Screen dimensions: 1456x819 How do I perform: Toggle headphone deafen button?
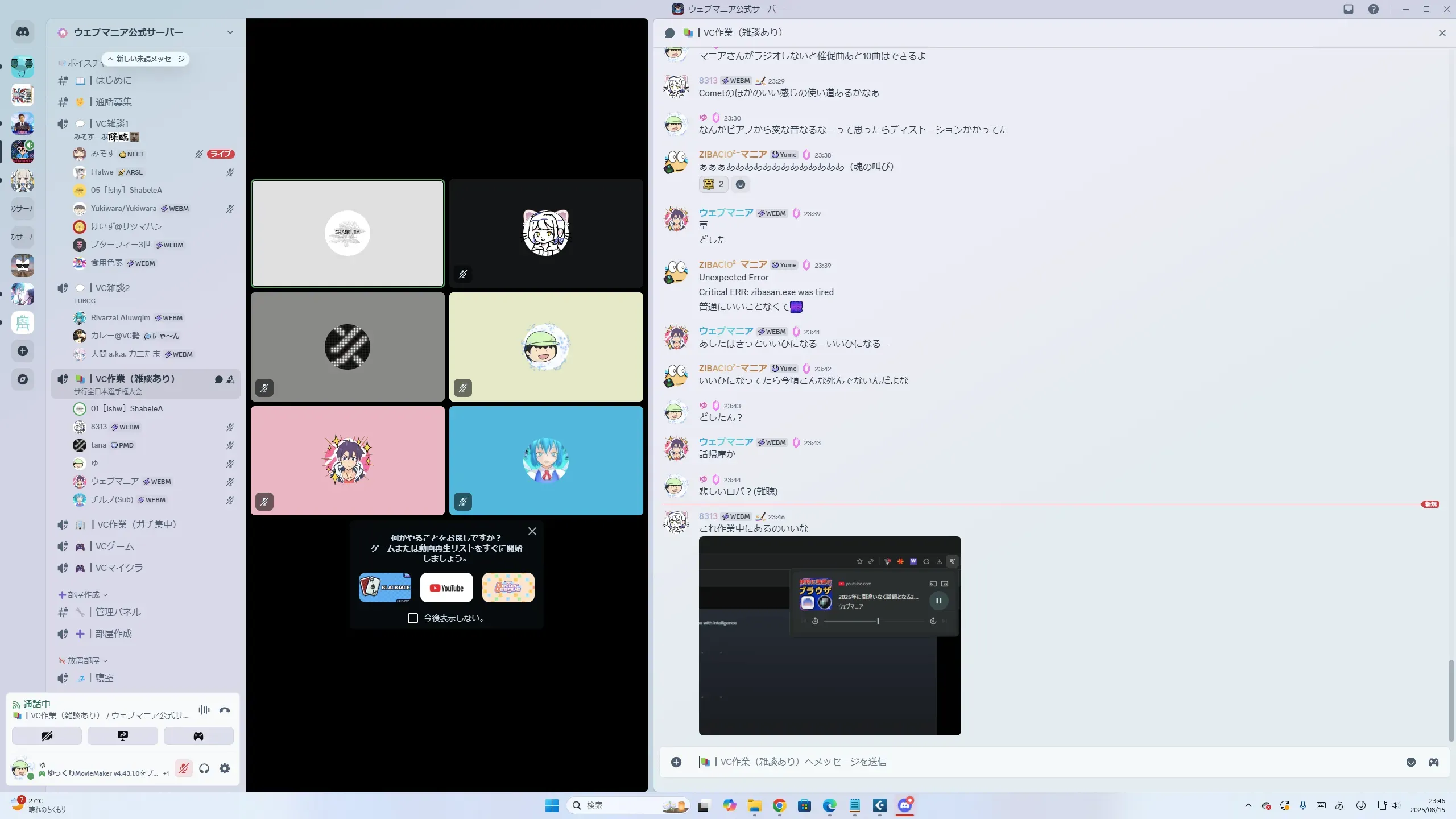click(x=204, y=769)
